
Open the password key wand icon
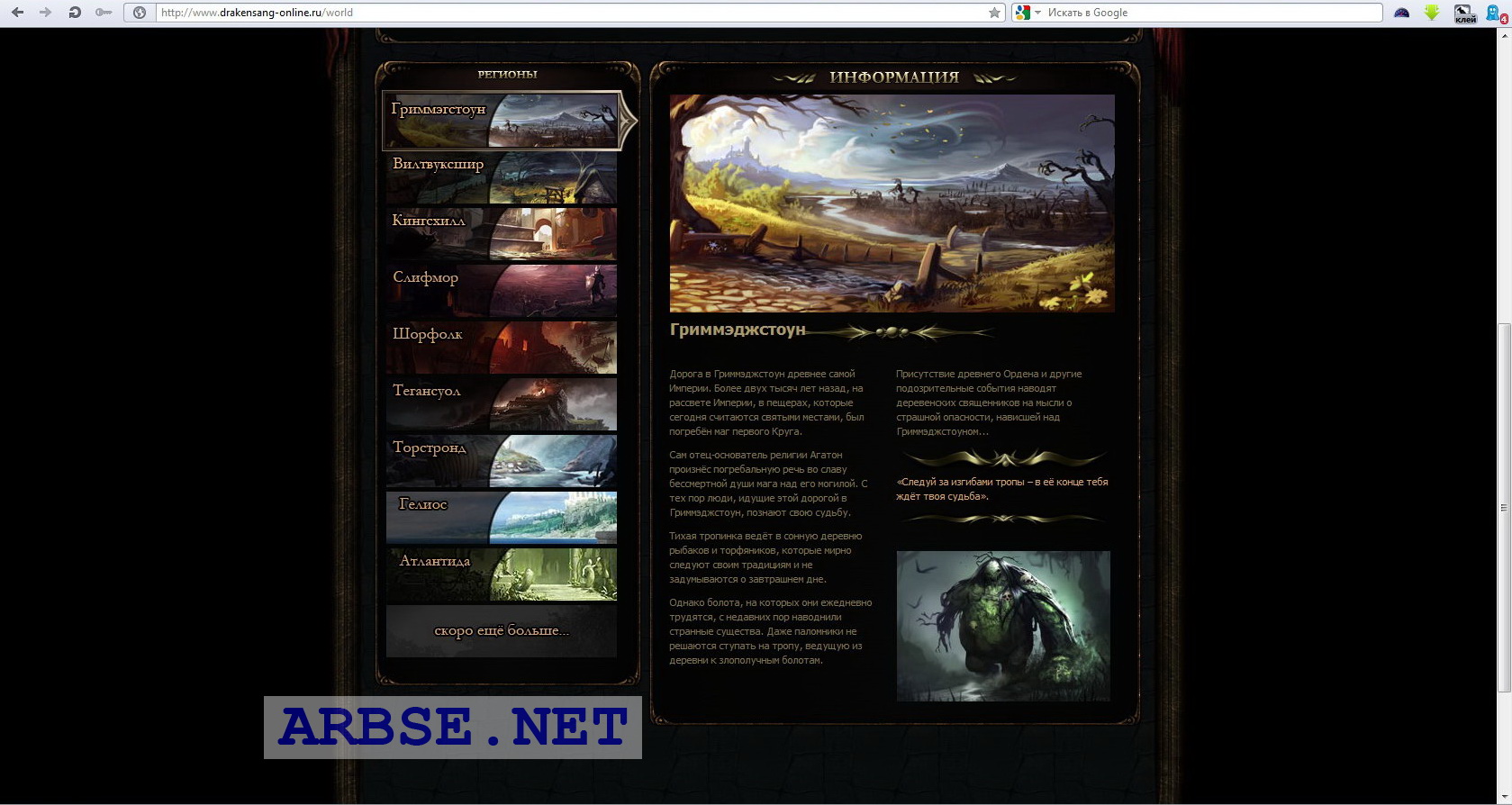[x=104, y=13]
